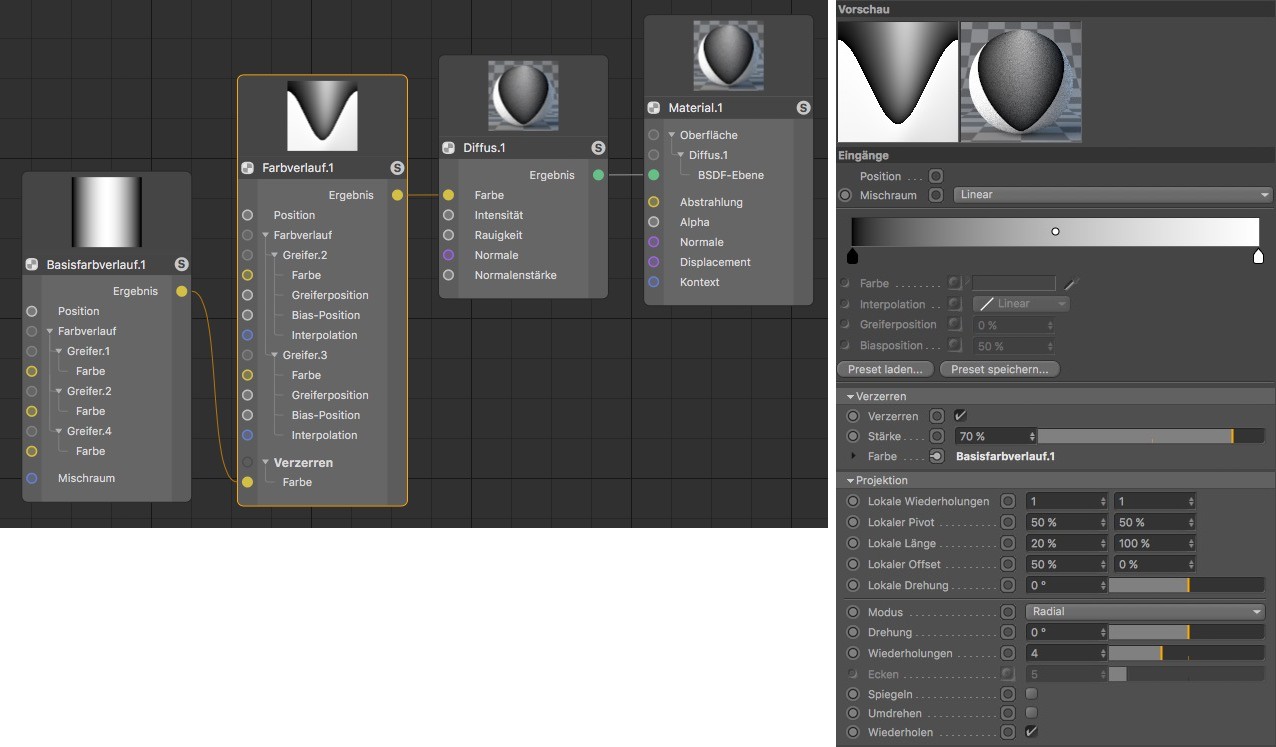Click the S icon on Material.1 node
The image size is (1276, 747).
pyautogui.click(x=803, y=108)
